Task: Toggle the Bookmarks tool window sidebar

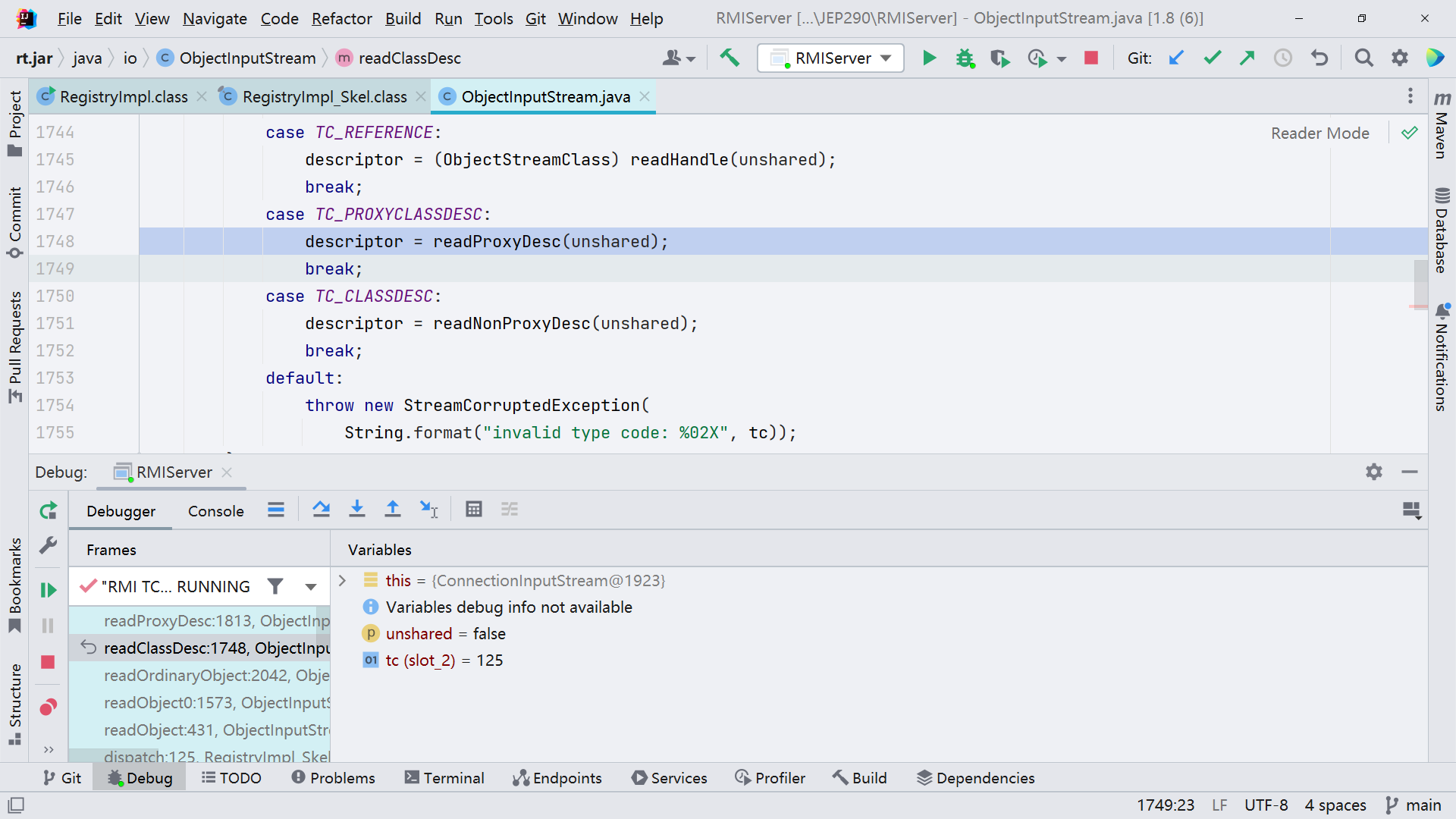Action: click(x=14, y=584)
